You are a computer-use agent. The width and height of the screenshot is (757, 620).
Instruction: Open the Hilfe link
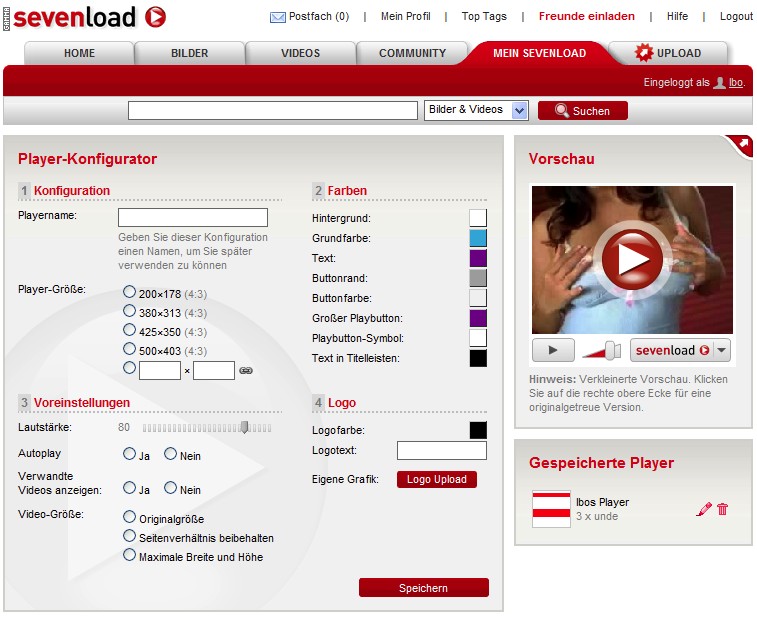[677, 16]
